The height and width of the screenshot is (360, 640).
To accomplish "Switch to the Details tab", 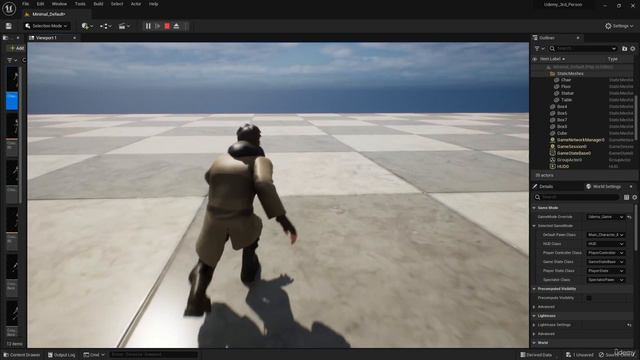I will [x=546, y=187].
